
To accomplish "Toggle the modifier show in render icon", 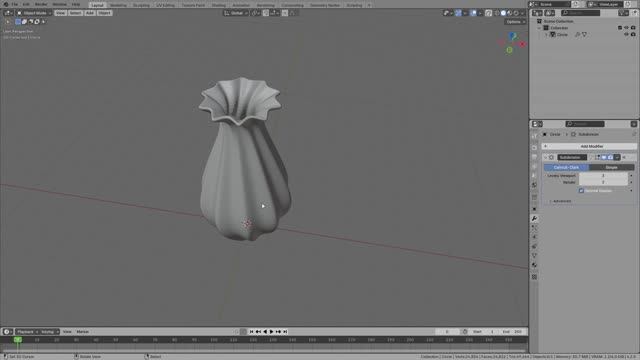I will tap(610, 157).
